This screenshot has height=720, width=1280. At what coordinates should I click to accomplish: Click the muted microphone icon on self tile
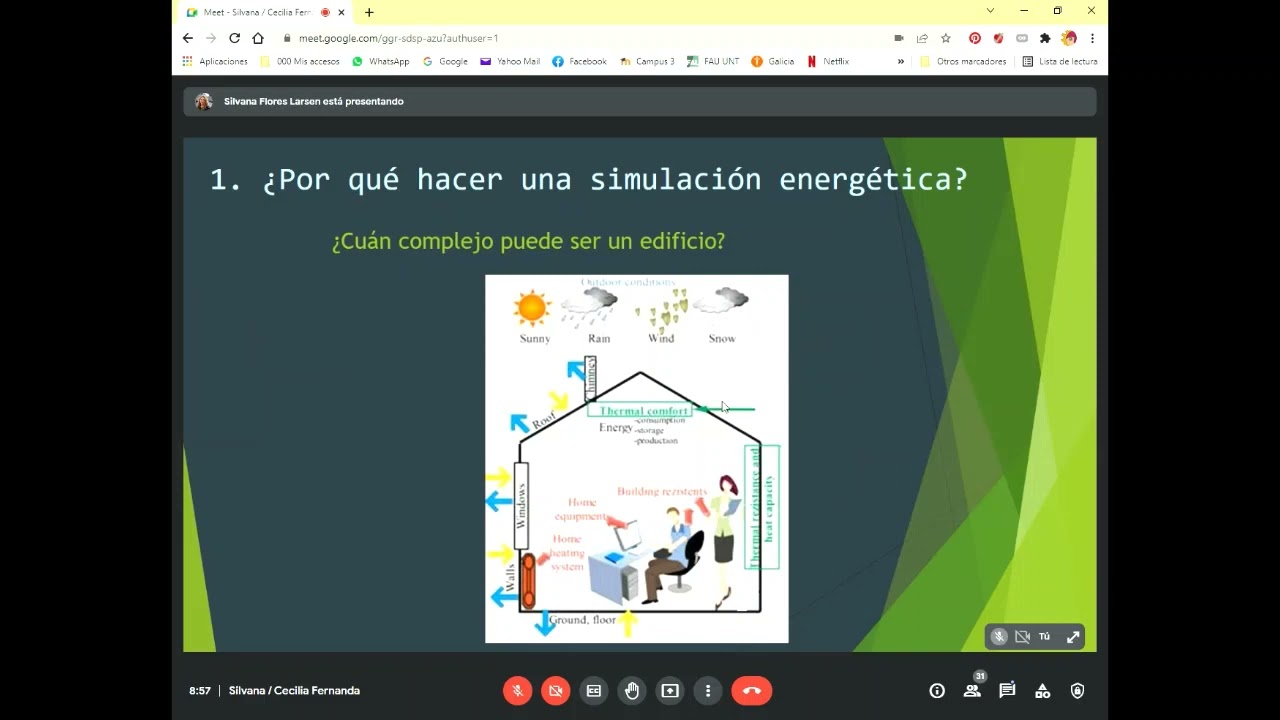[x=999, y=637]
